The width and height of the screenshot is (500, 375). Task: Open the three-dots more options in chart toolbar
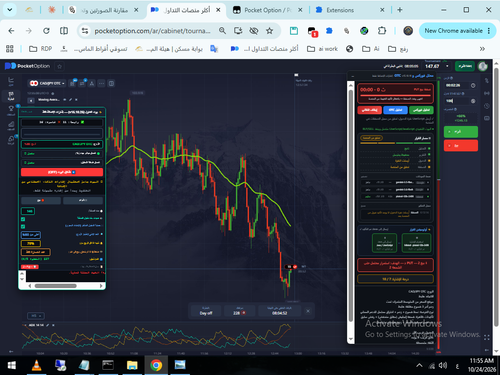[101, 83]
